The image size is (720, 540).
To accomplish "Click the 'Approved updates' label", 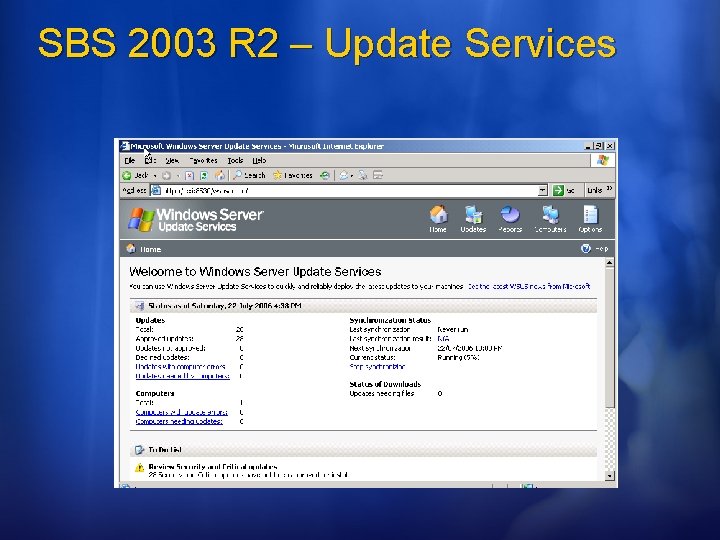I will coord(164,338).
